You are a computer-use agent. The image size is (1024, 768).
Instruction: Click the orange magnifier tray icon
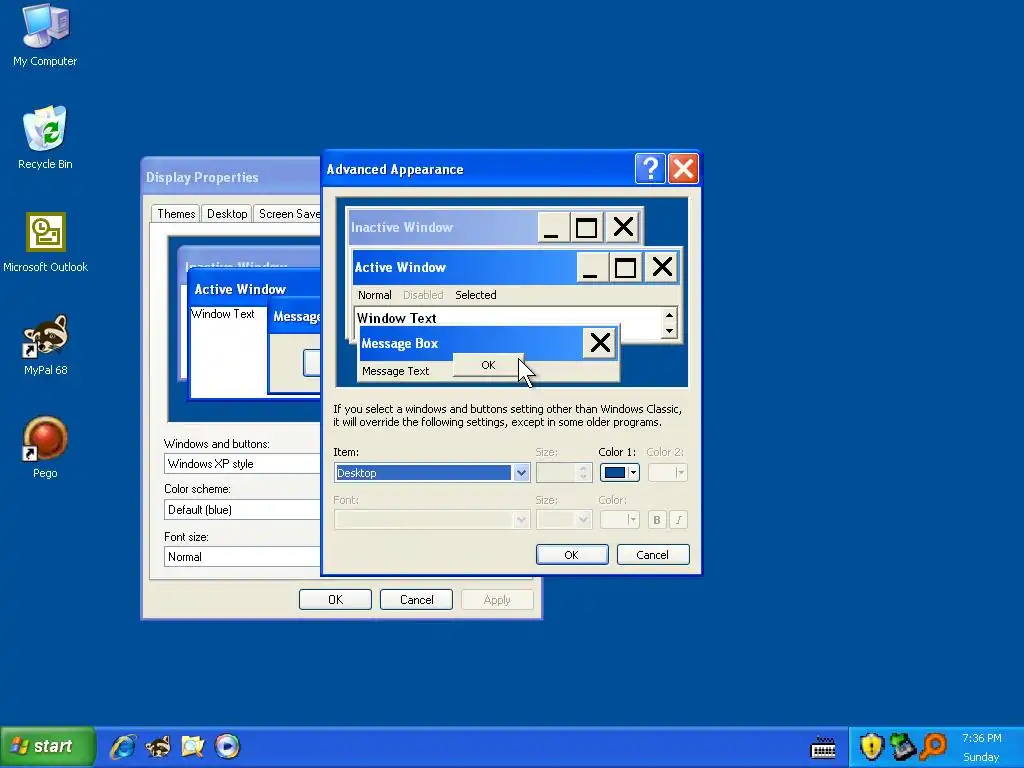pos(934,747)
